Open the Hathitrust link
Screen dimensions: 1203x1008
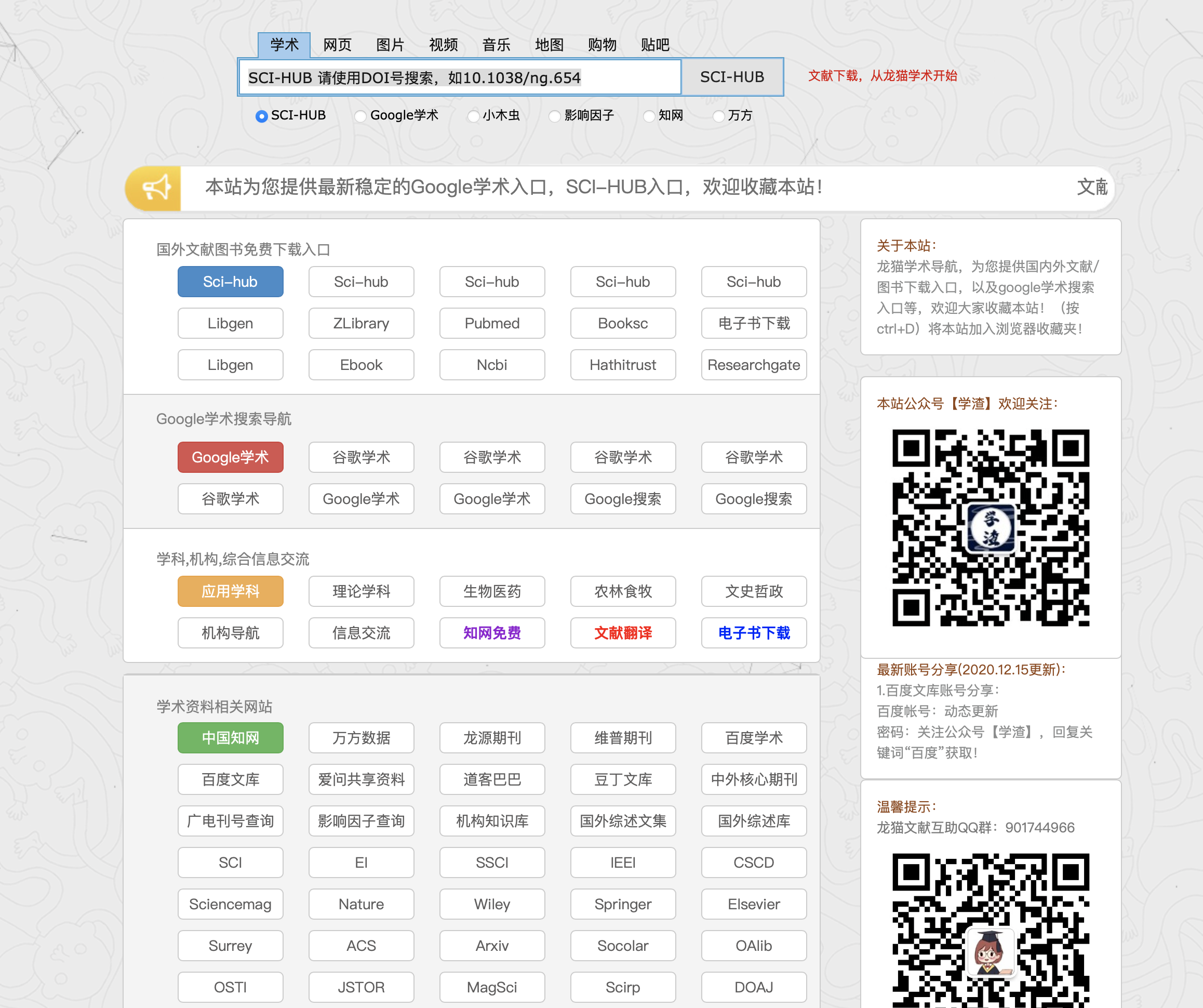coord(623,364)
